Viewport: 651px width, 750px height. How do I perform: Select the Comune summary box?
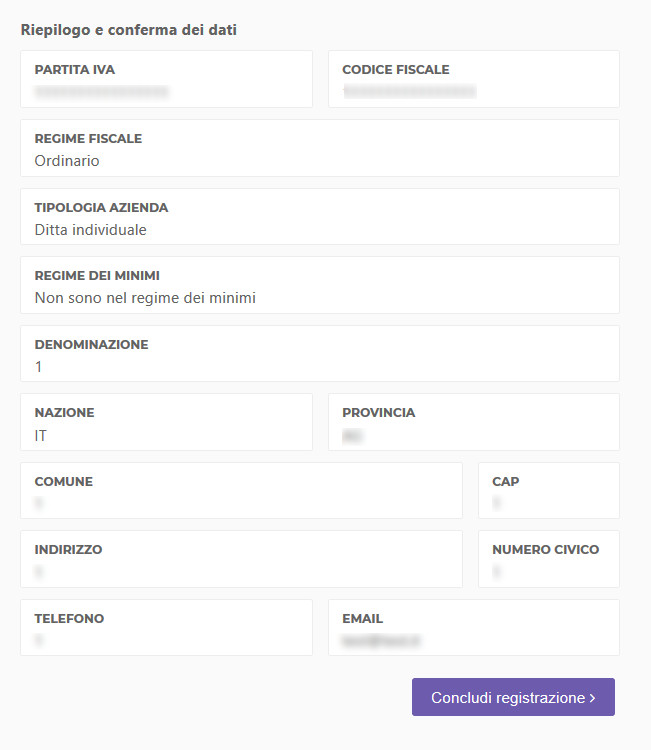[x=242, y=491]
